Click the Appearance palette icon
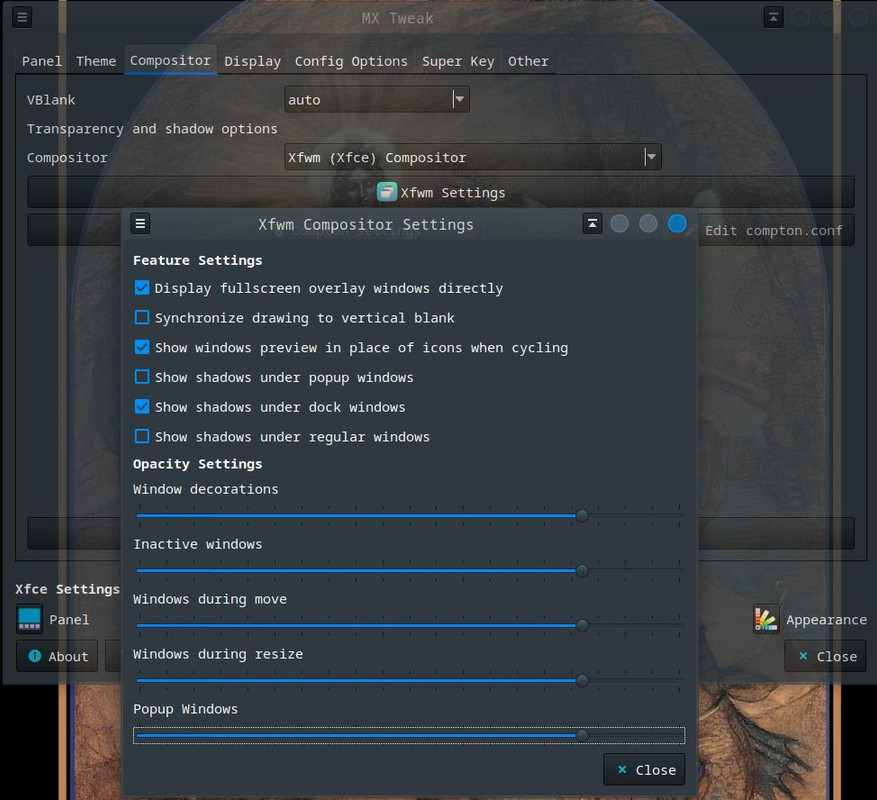The width and height of the screenshot is (877, 800). 766,619
